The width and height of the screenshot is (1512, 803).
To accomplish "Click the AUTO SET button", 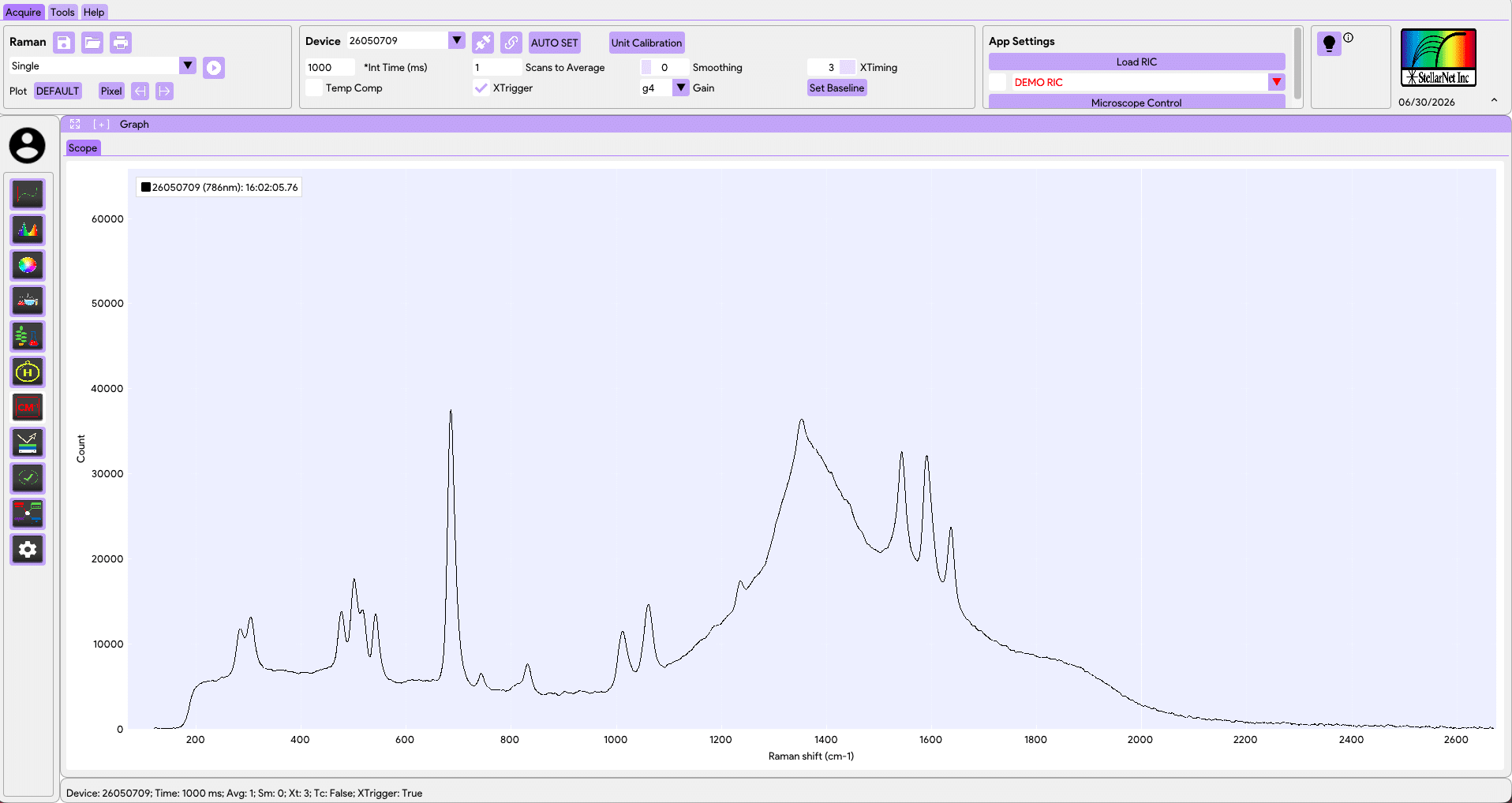I will (x=555, y=43).
